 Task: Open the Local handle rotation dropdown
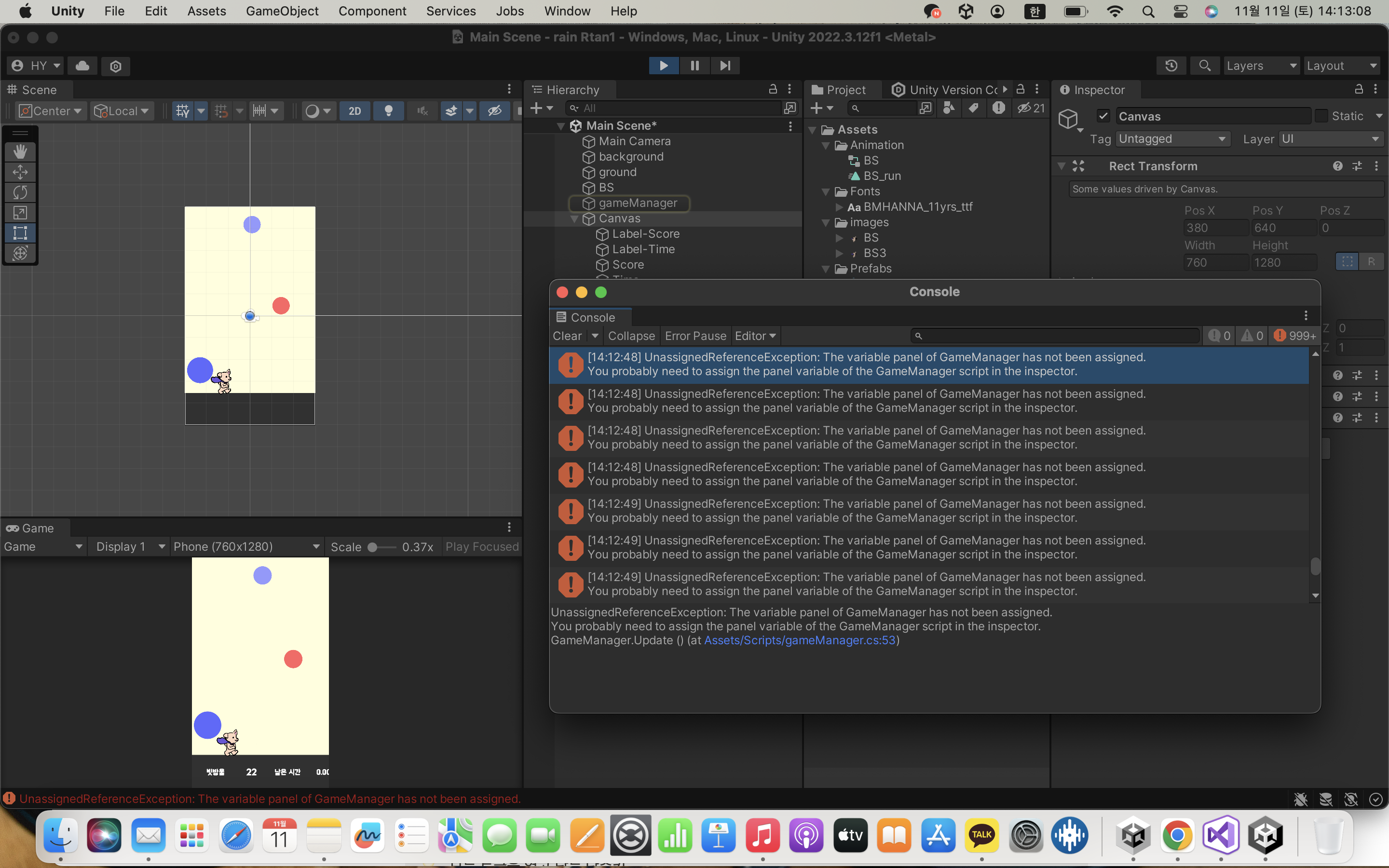pos(122,111)
